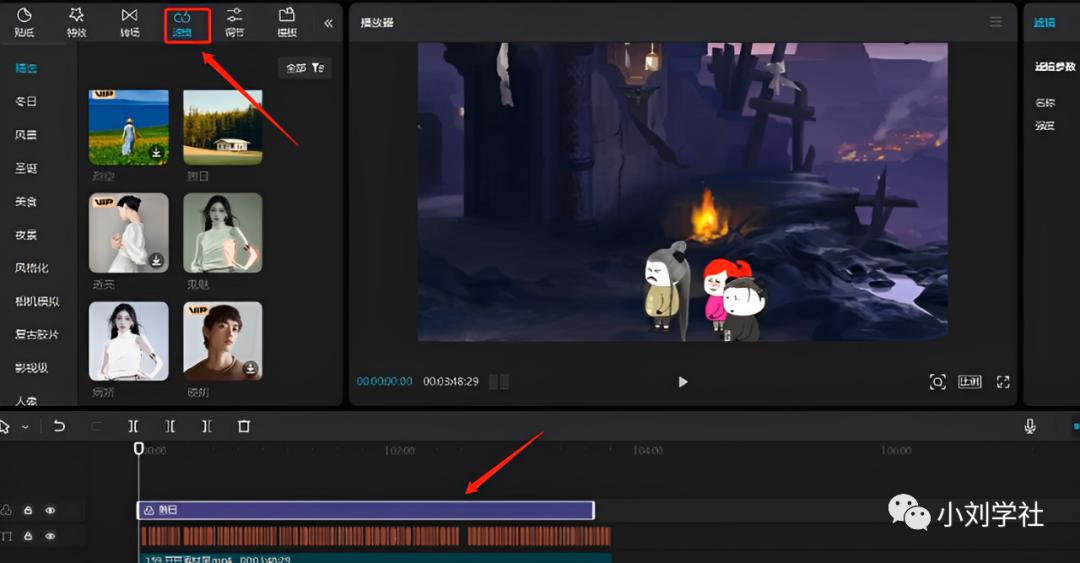Screen dimensions: 1080x563
Task: Select 美食 filter category
Action: pos(26,201)
